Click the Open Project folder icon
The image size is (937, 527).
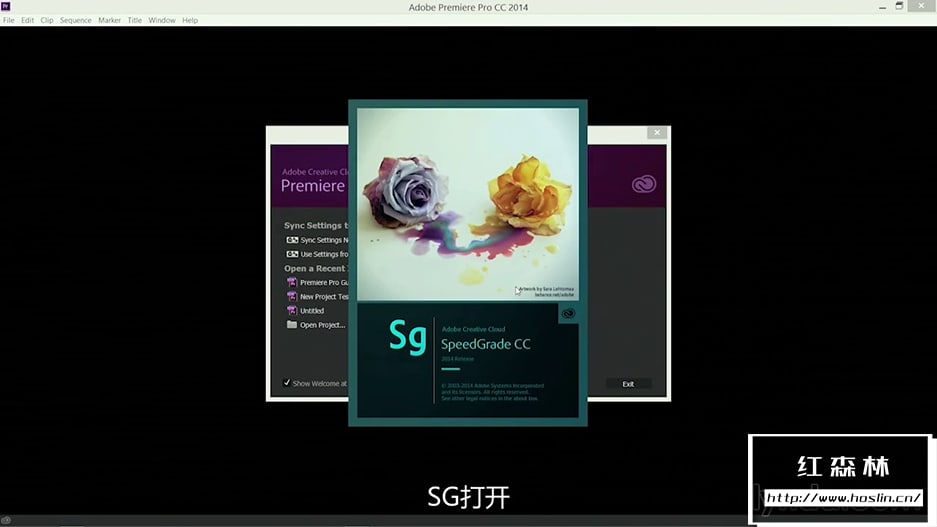(292, 325)
